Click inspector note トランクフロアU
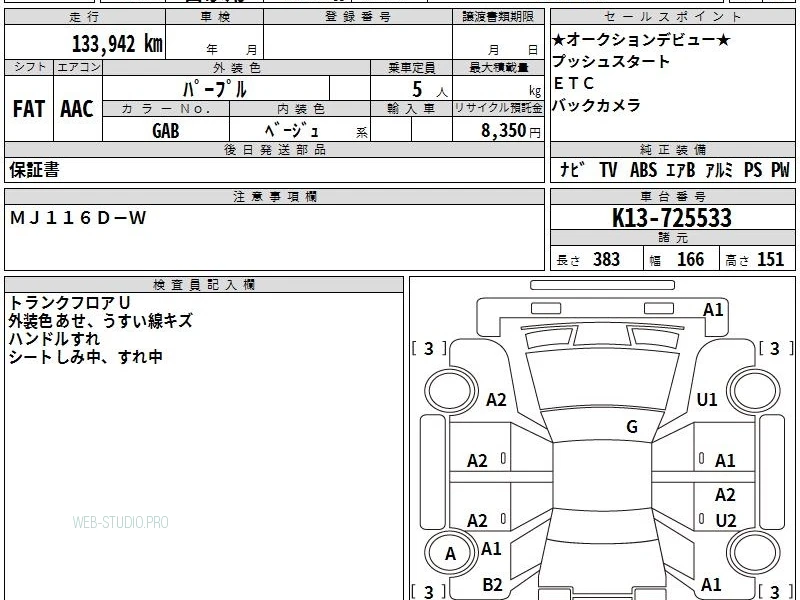 pos(70,303)
